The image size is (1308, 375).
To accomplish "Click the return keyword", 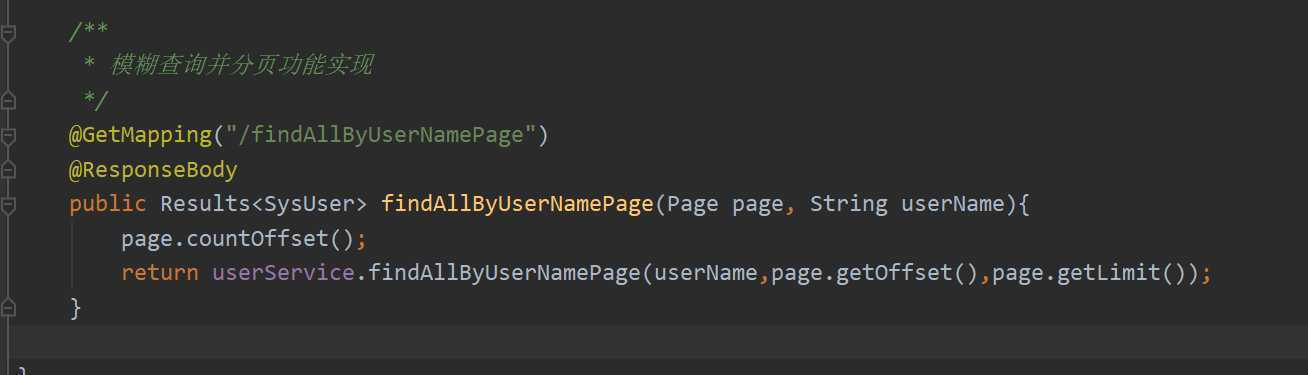I will pyautogui.click(x=160, y=273).
